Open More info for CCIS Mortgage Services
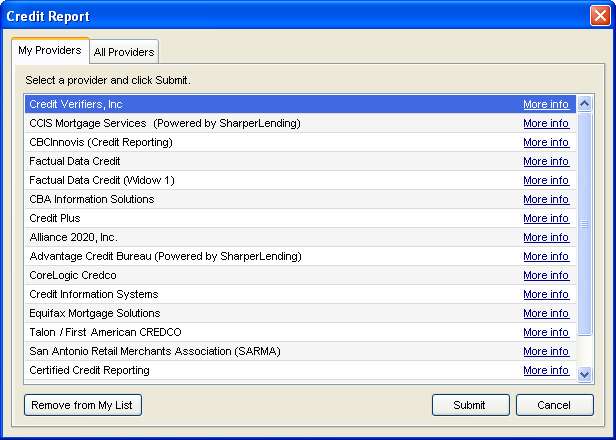The image size is (616, 440). click(x=546, y=123)
